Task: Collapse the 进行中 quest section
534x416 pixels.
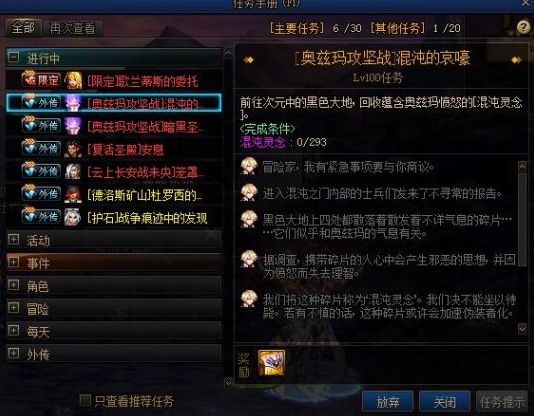Action: [x=13, y=57]
